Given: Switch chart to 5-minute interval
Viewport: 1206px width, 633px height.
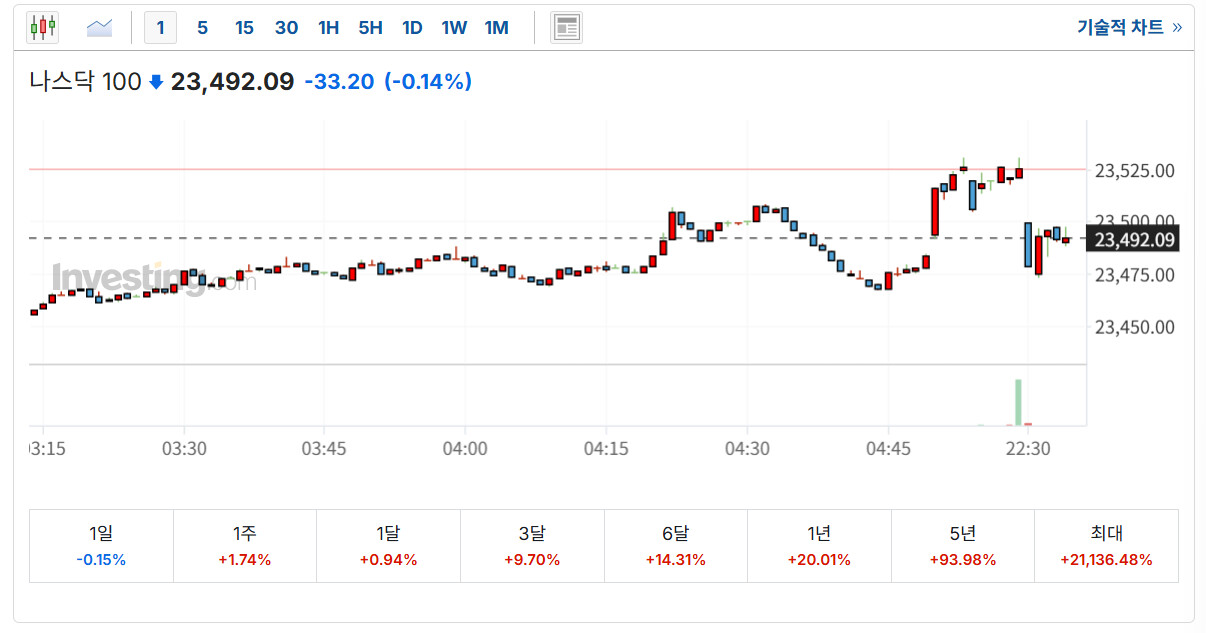Looking at the screenshot, I should [202, 28].
